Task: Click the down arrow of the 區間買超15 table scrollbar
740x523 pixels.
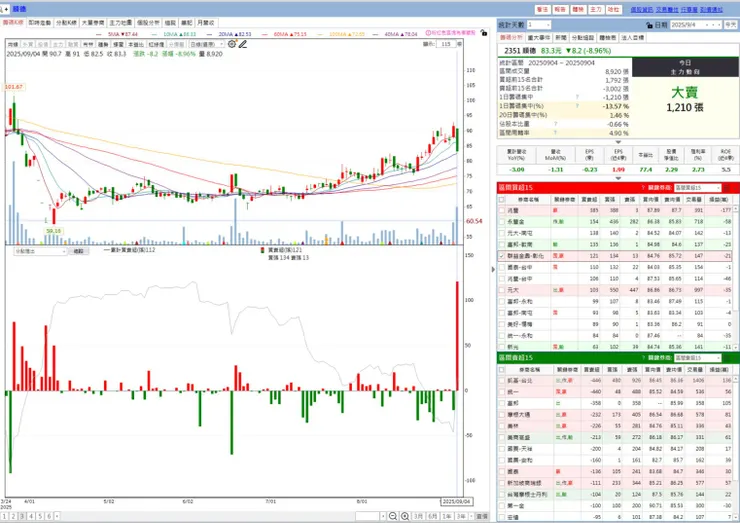Action: (736, 347)
